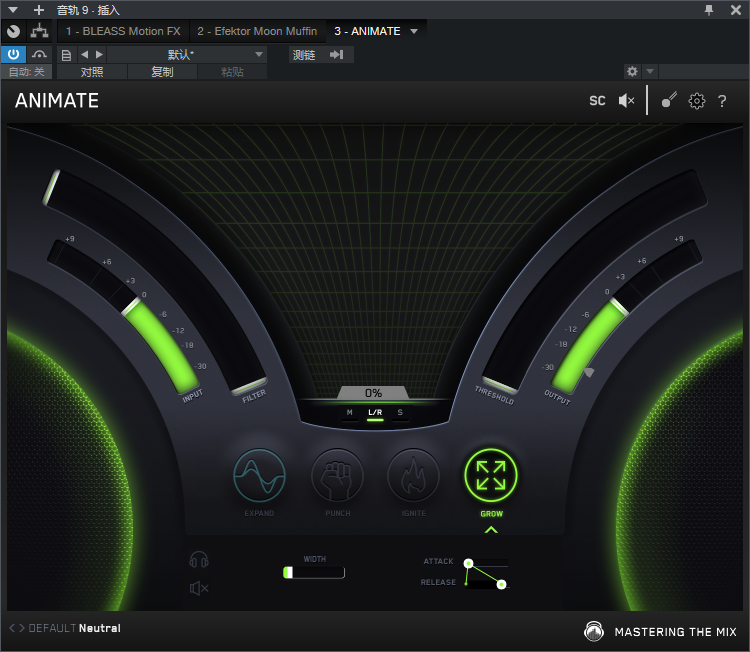This screenshot has height=652, width=750.
Task: Click the 复制 copy button
Action: [x=162, y=72]
